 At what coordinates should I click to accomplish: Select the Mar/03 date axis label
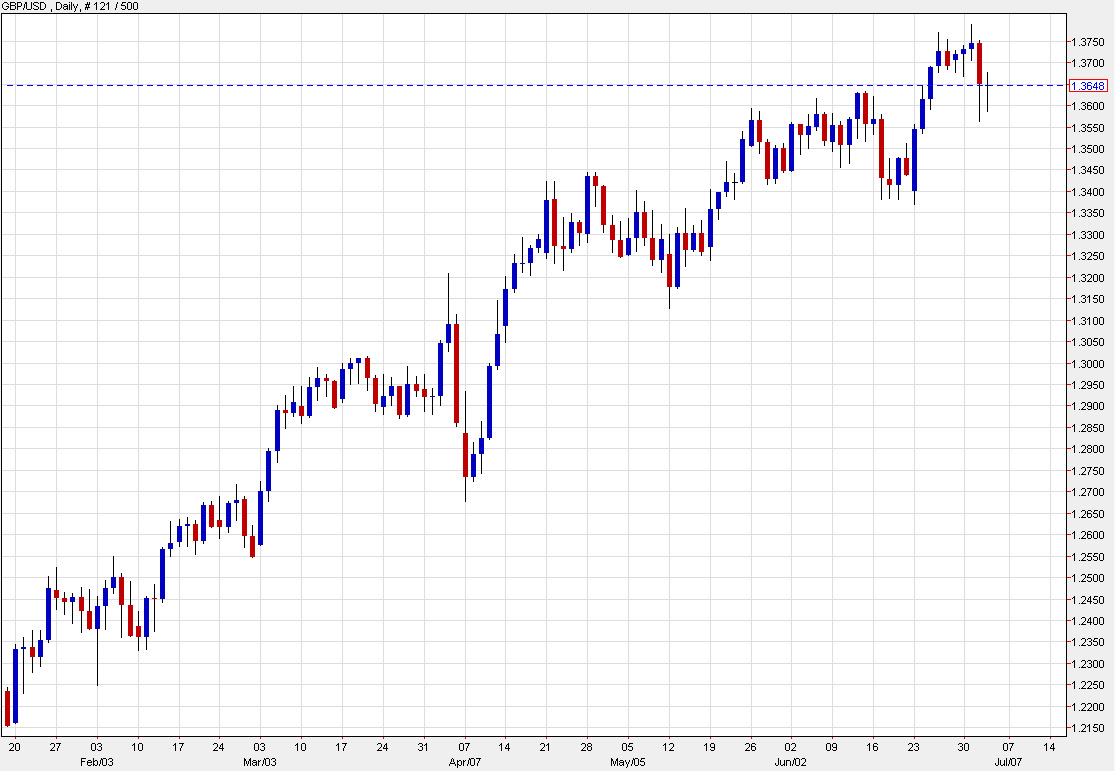pos(261,759)
